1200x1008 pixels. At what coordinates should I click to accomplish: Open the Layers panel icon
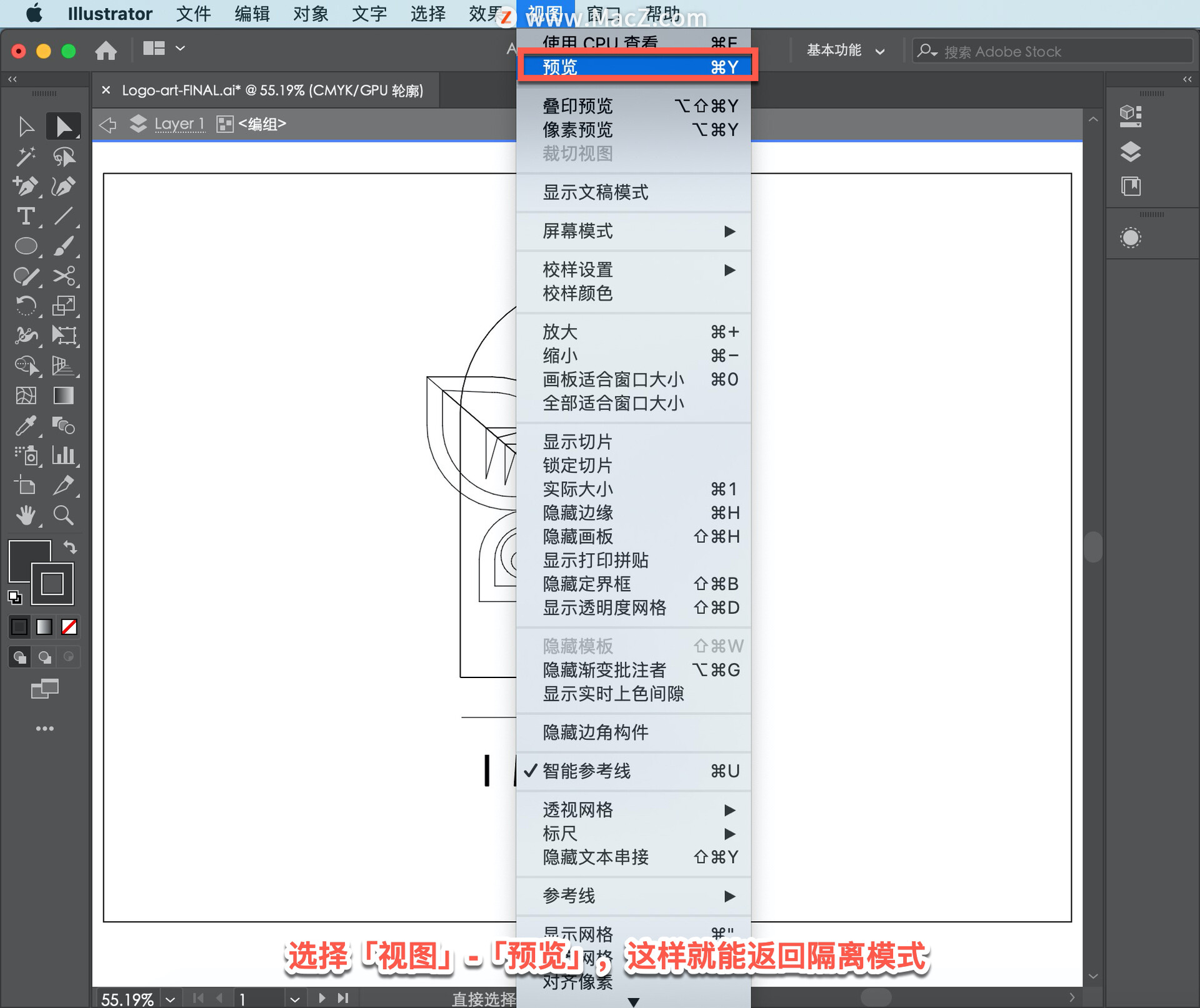pyautogui.click(x=1131, y=152)
